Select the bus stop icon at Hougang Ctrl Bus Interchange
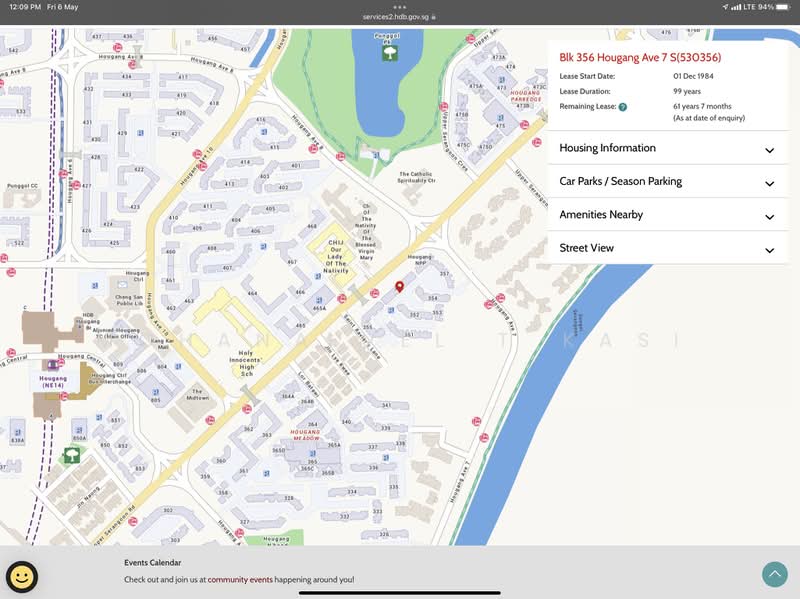The height and width of the screenshot is (599, 800). coord(64,396)
